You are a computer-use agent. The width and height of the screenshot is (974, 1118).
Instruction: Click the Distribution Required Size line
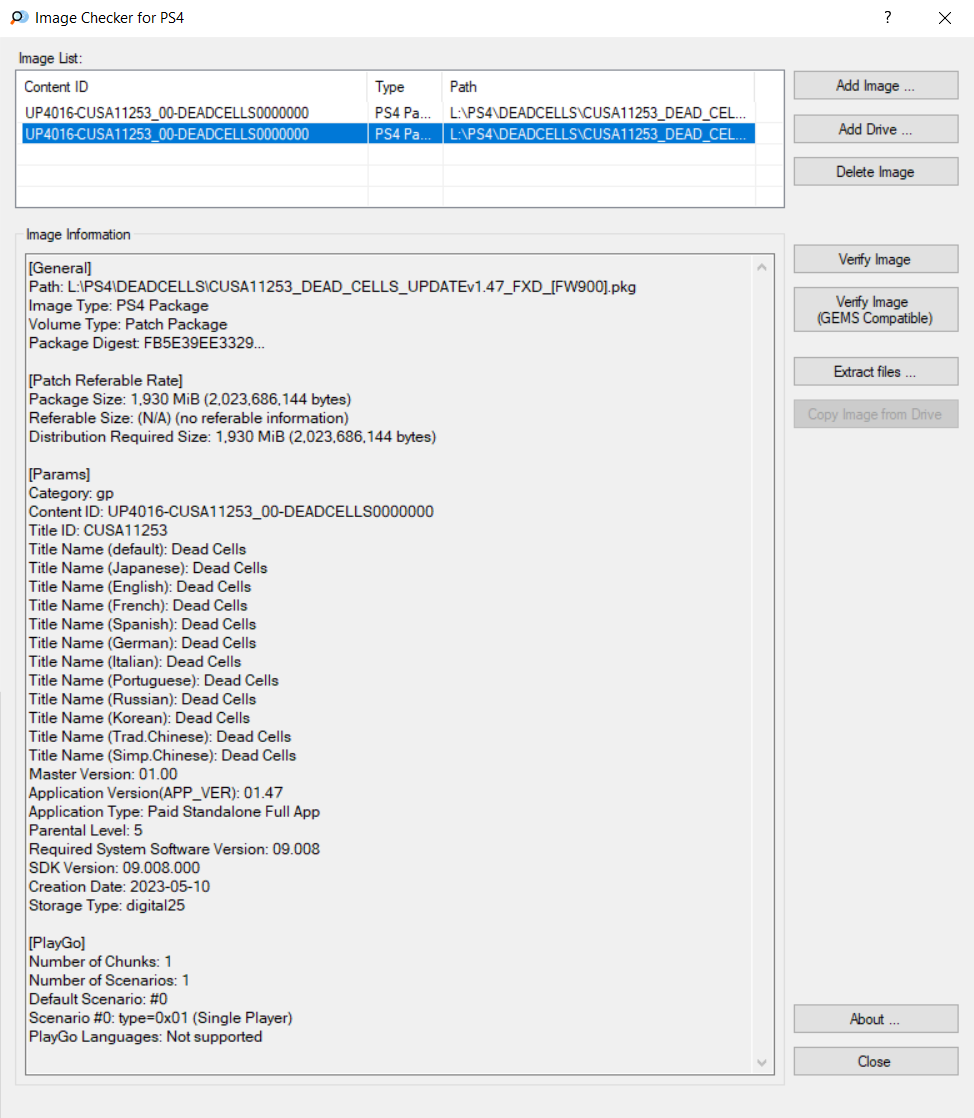[232, 436]
